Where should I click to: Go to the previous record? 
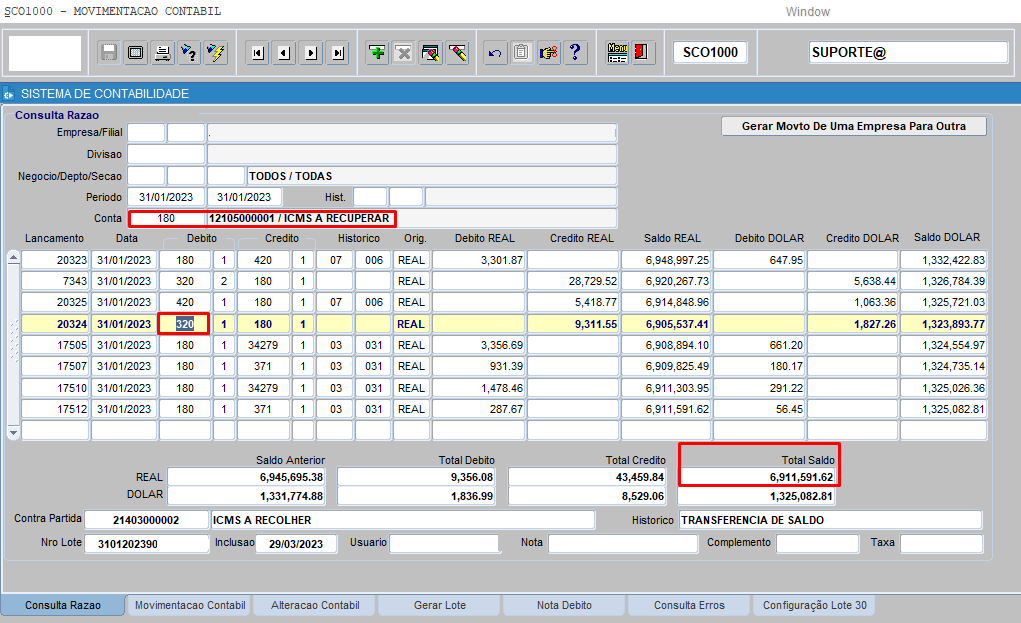(285, 53)
